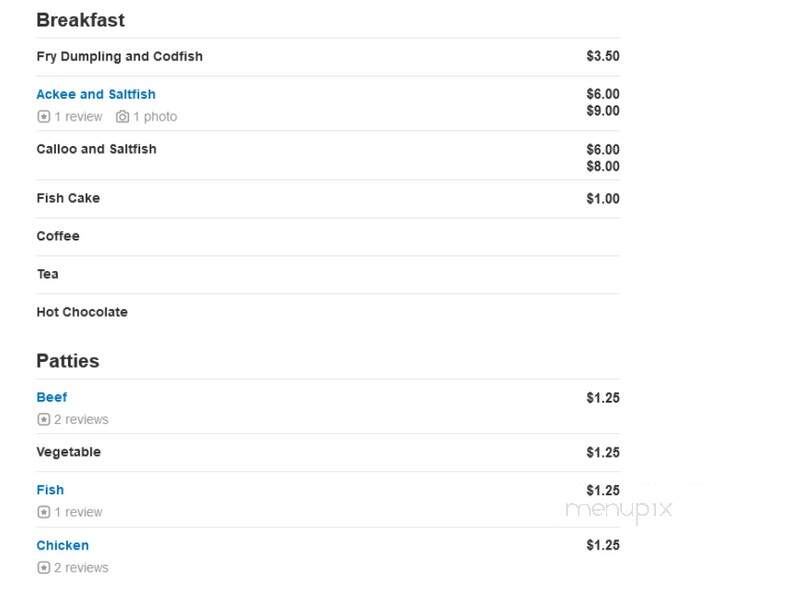
Task: Open the Fish patty link
Action: click(50, 490)
